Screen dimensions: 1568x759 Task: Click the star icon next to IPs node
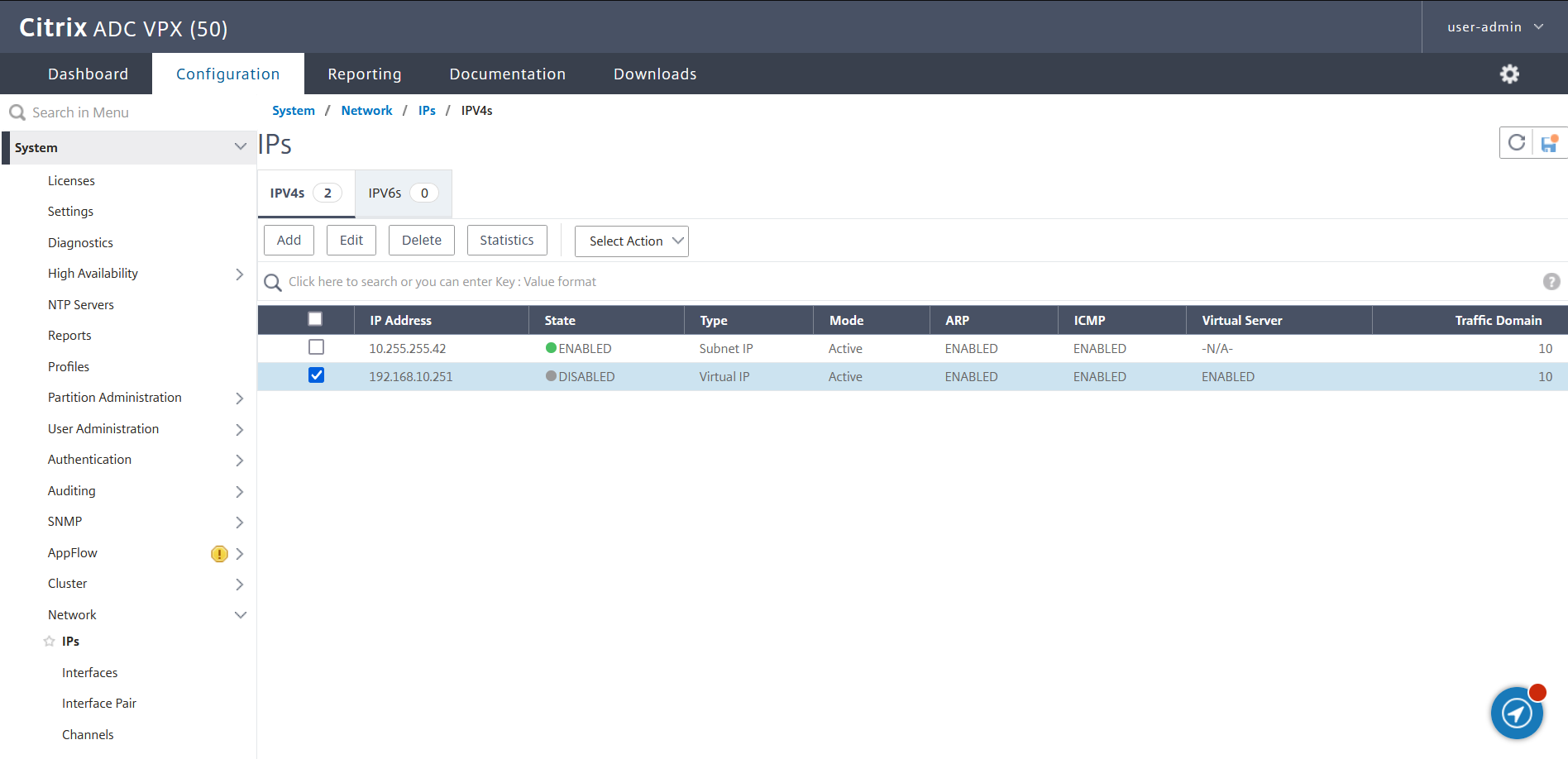click(x=47, y=641)
